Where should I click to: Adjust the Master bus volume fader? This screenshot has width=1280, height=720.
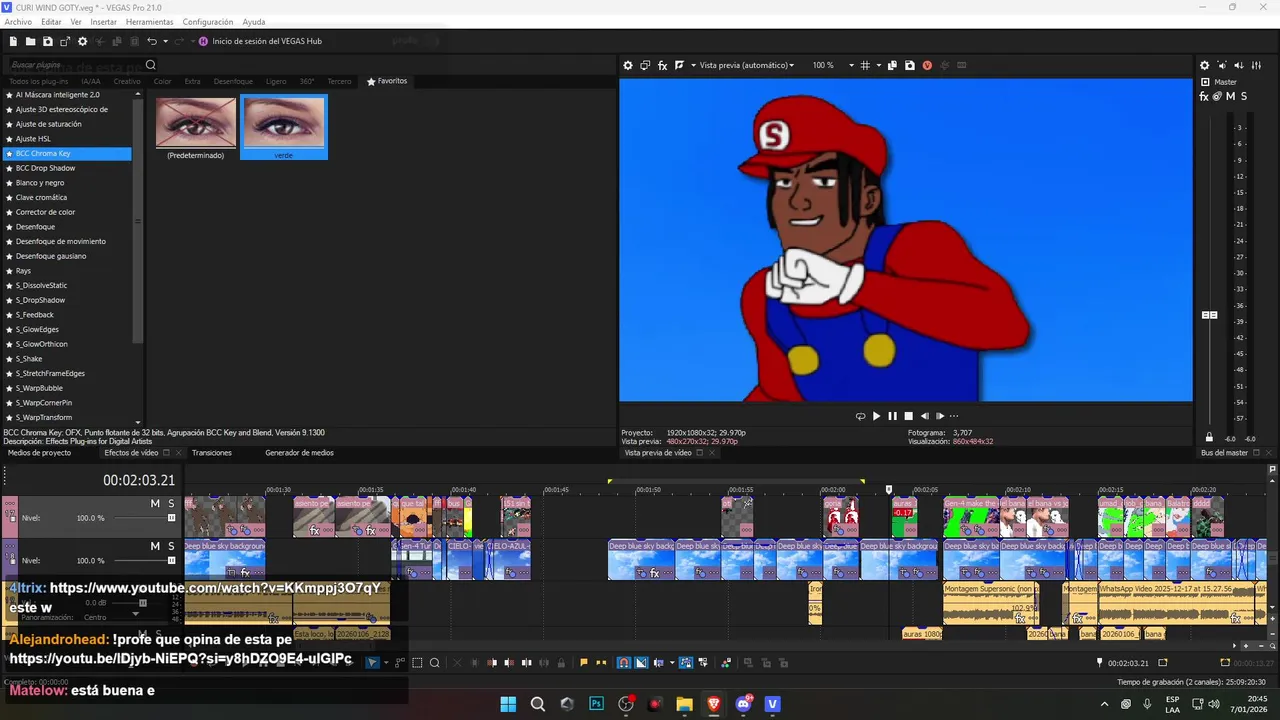pos(1209,315)
